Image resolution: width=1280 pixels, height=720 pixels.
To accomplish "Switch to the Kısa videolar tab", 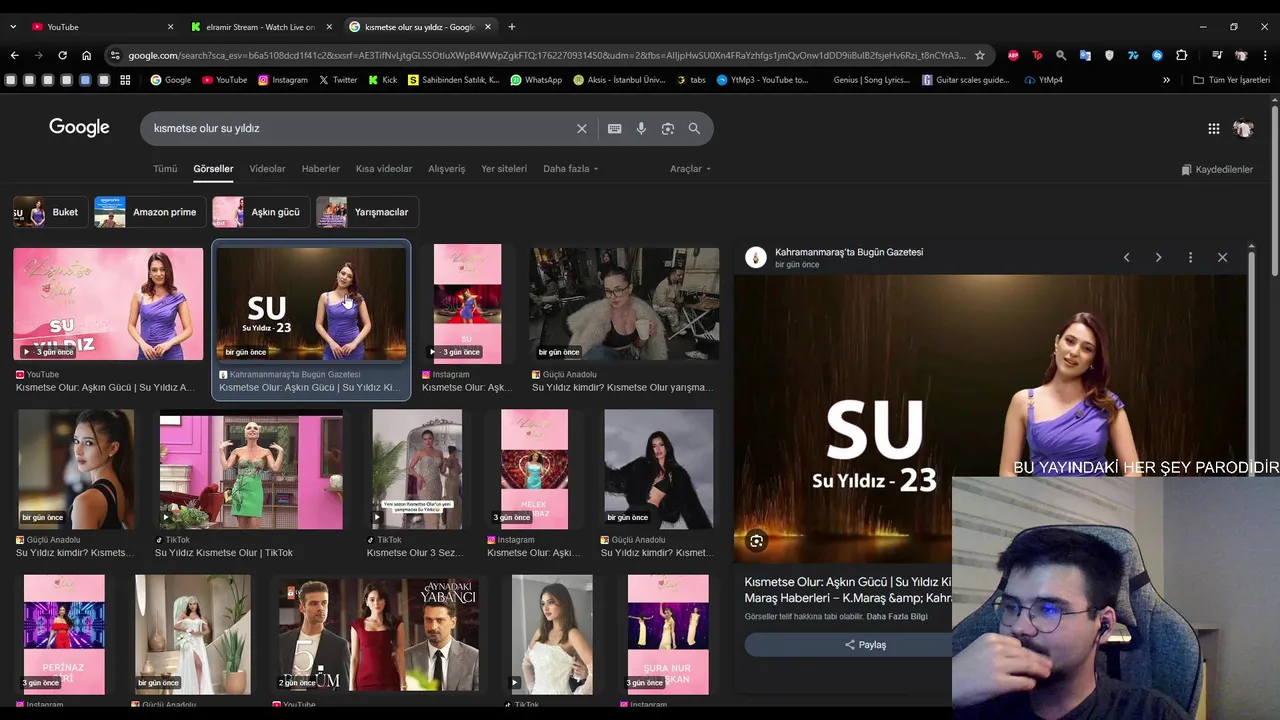I will click(x=384, y=169).
